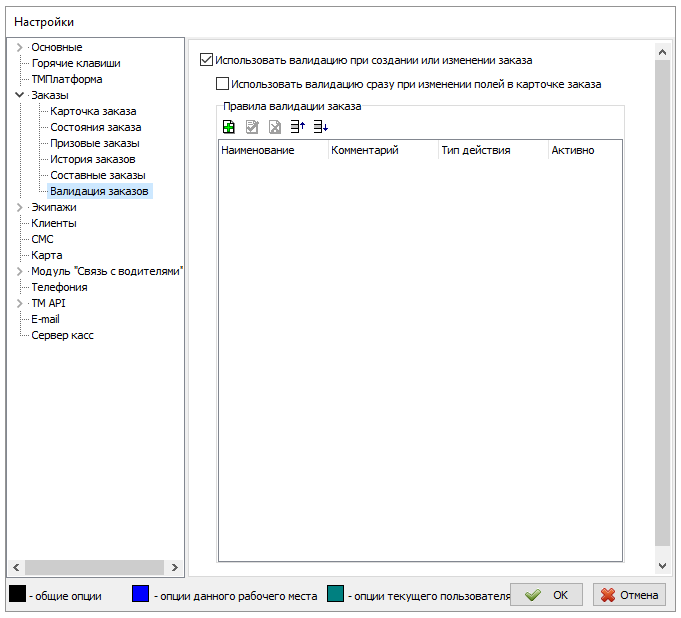The height and width of the screenshot is (618, 681).
Task: Collapse the Заказы tree node
Action: 19,96
